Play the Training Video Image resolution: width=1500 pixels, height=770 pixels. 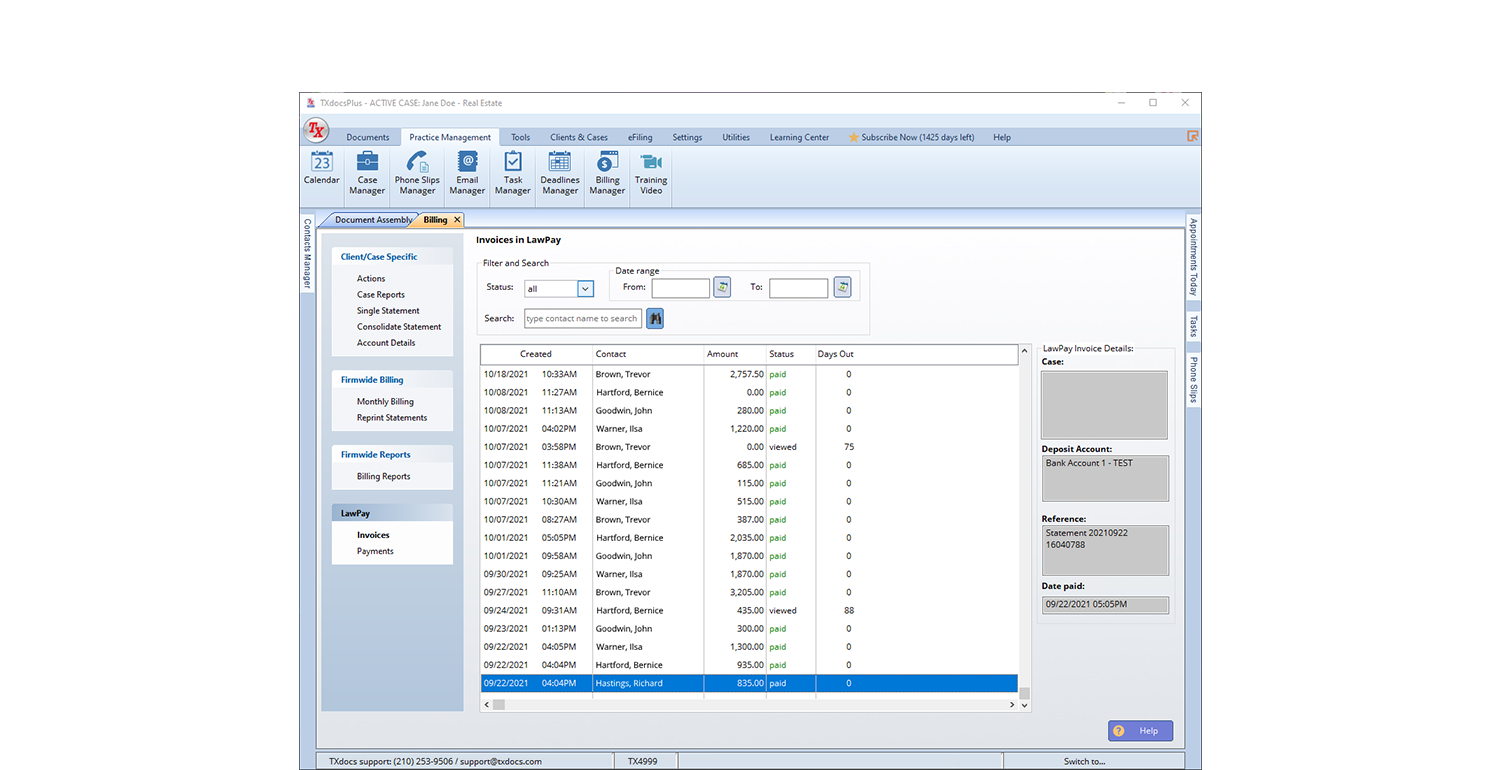(x=651, y=173)
